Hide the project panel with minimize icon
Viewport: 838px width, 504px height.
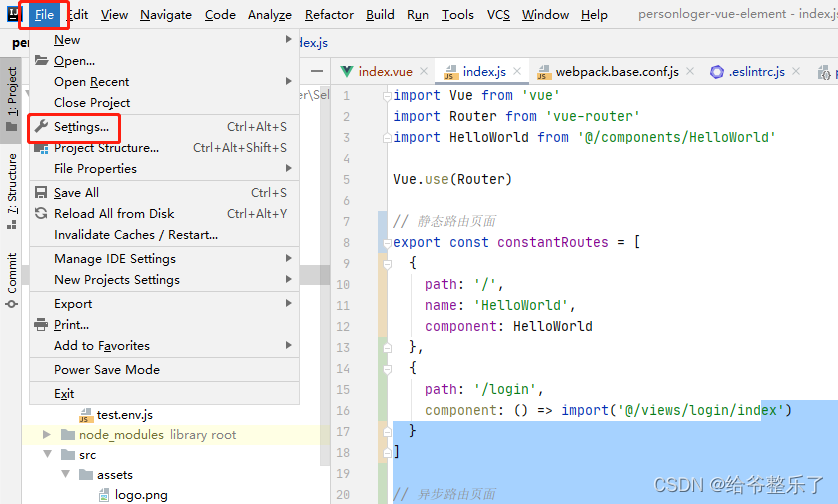tap(317, 71)
